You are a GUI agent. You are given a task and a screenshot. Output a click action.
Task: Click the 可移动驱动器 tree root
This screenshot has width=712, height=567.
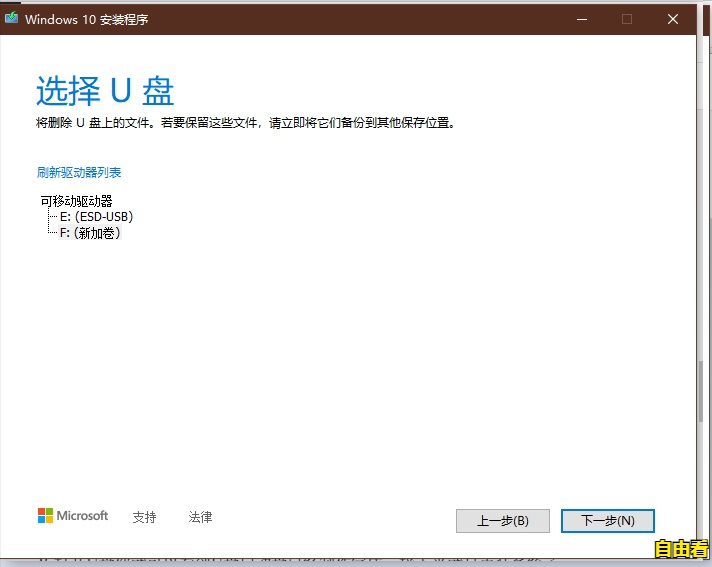pos(76,201)
